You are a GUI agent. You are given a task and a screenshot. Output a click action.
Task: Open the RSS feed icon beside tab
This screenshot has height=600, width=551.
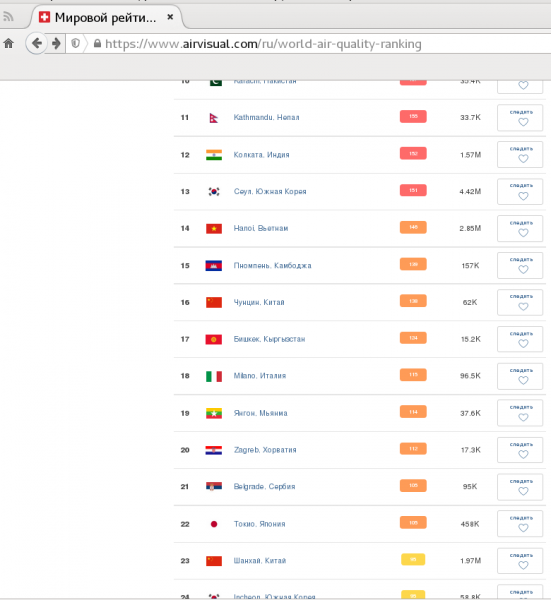point(8,17)
